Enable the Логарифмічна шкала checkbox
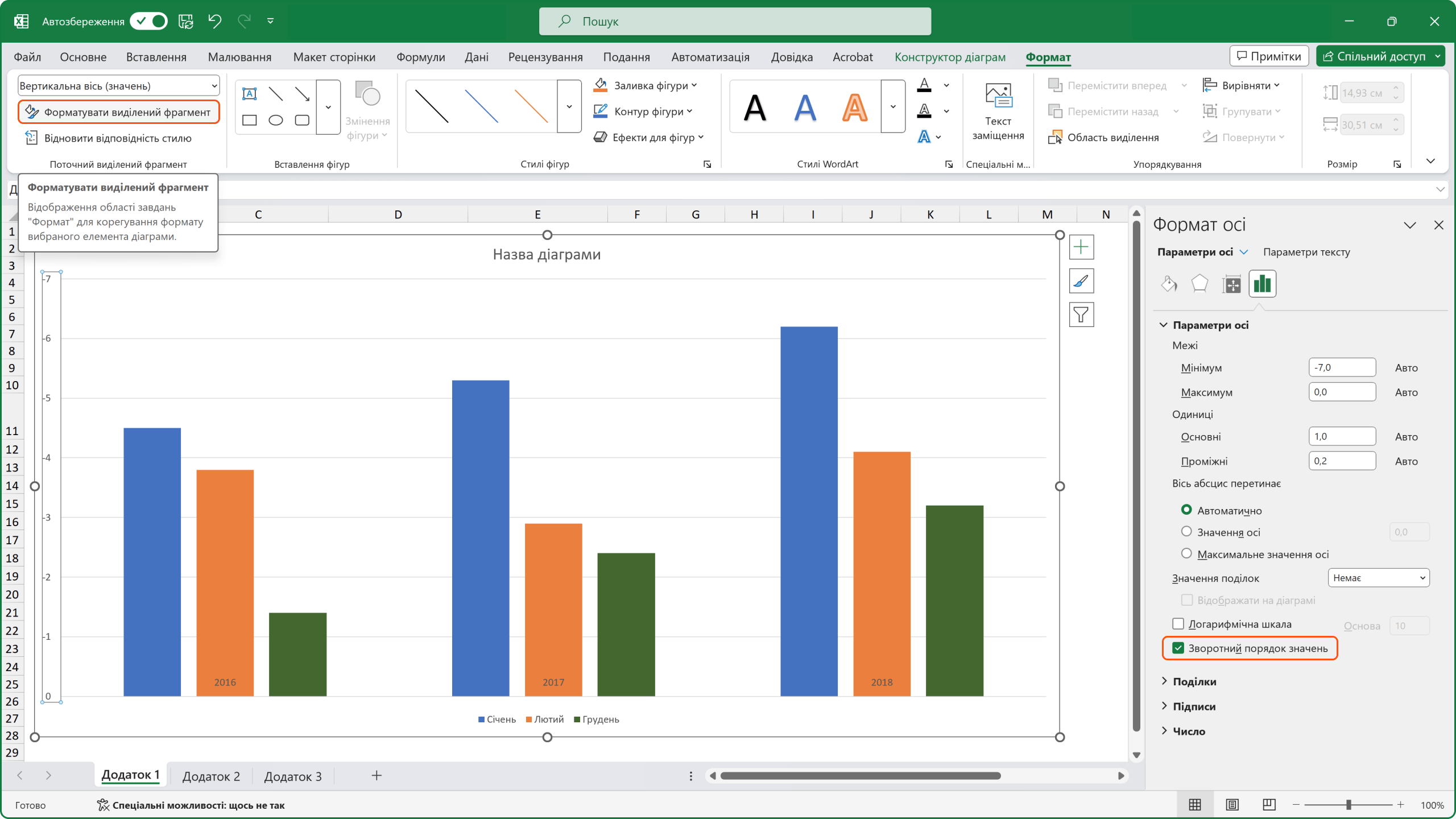Screen dimensions: 1456x819 (1178, 624)
